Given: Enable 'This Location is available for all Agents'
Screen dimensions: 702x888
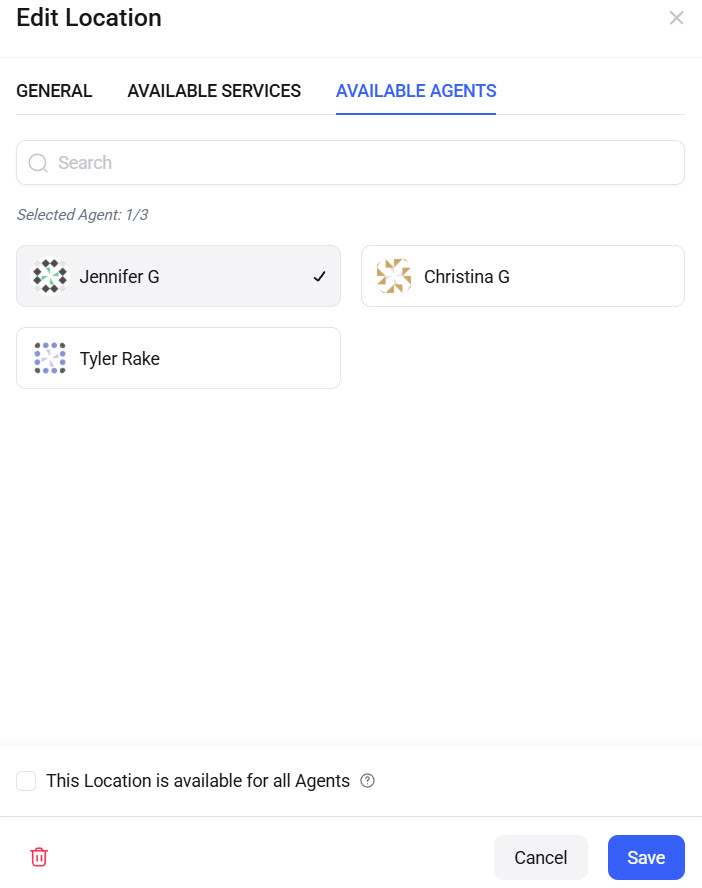Looking at the screenshot, I should (26, 780).
